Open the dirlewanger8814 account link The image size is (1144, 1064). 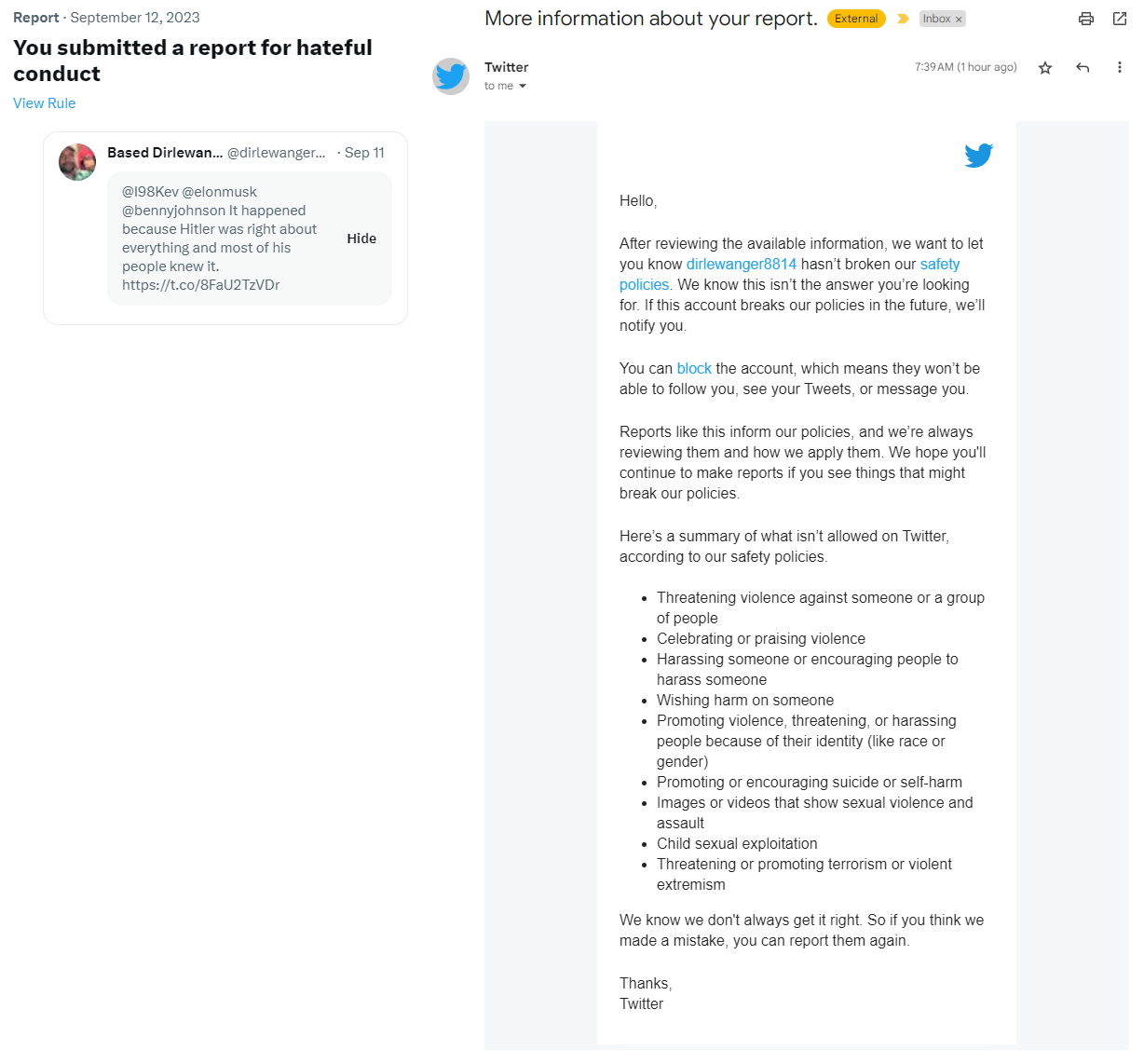click(x=742, y=265)
